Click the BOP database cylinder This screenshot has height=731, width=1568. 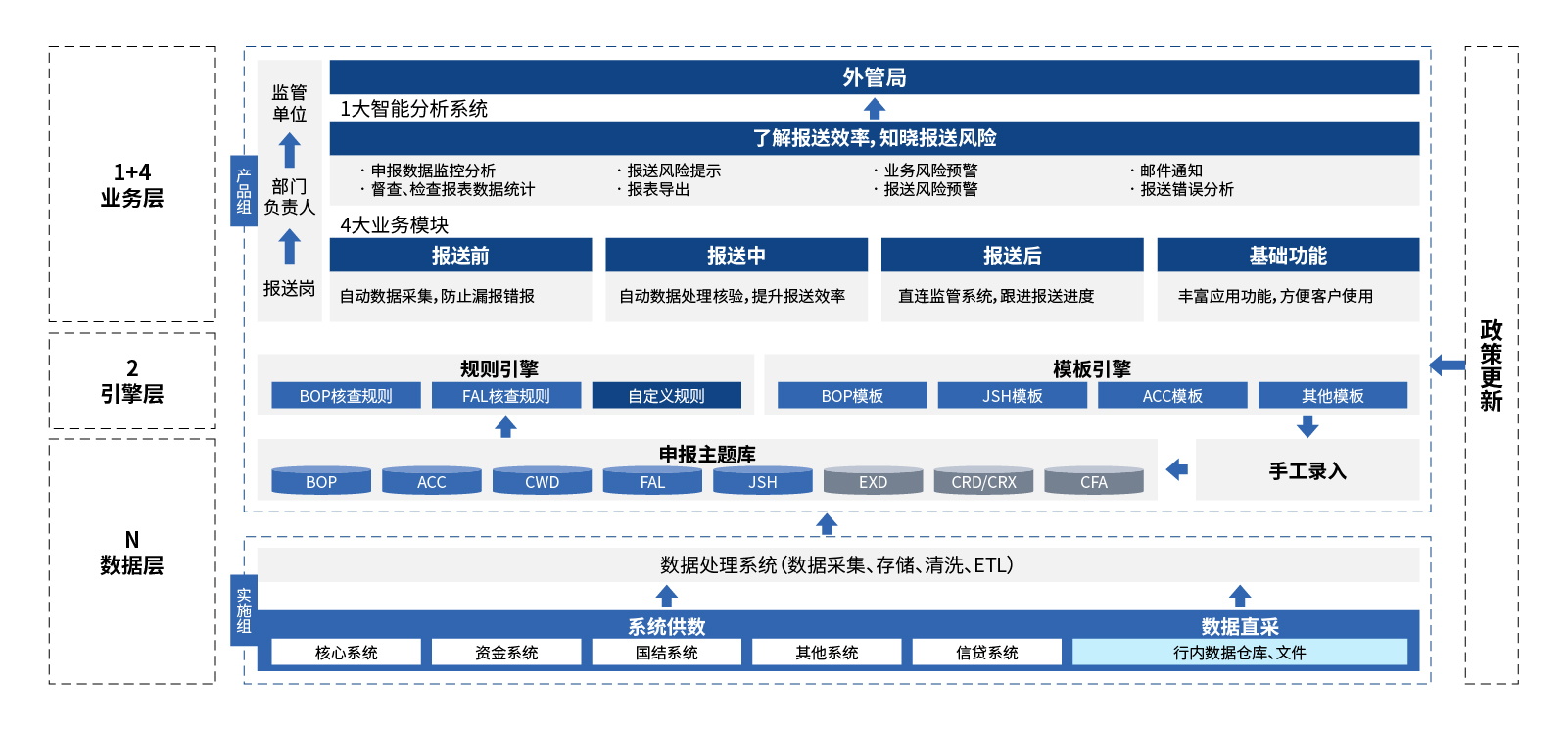point(321,480)
